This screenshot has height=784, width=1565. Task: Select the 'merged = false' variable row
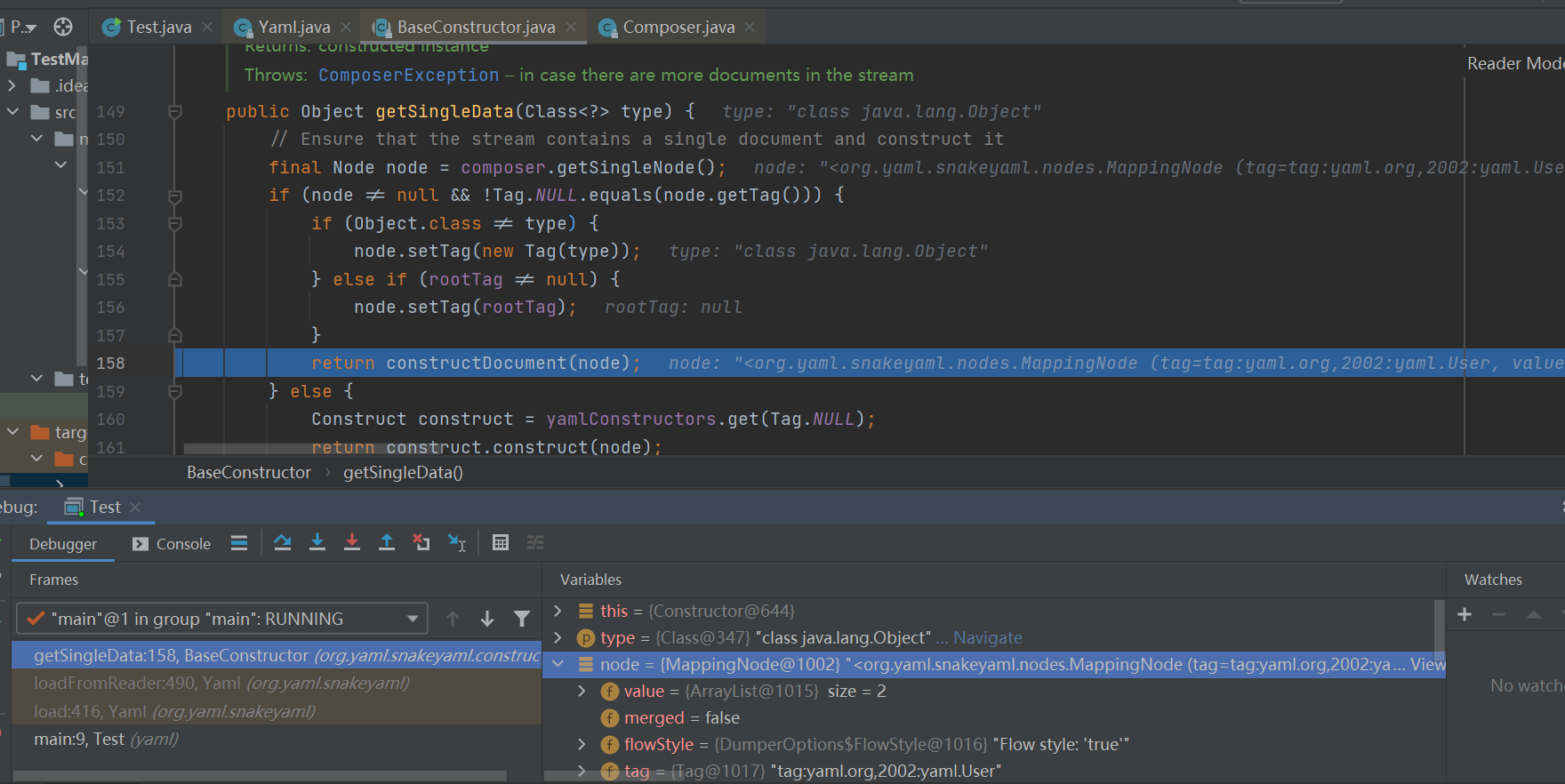coord(994,717)
